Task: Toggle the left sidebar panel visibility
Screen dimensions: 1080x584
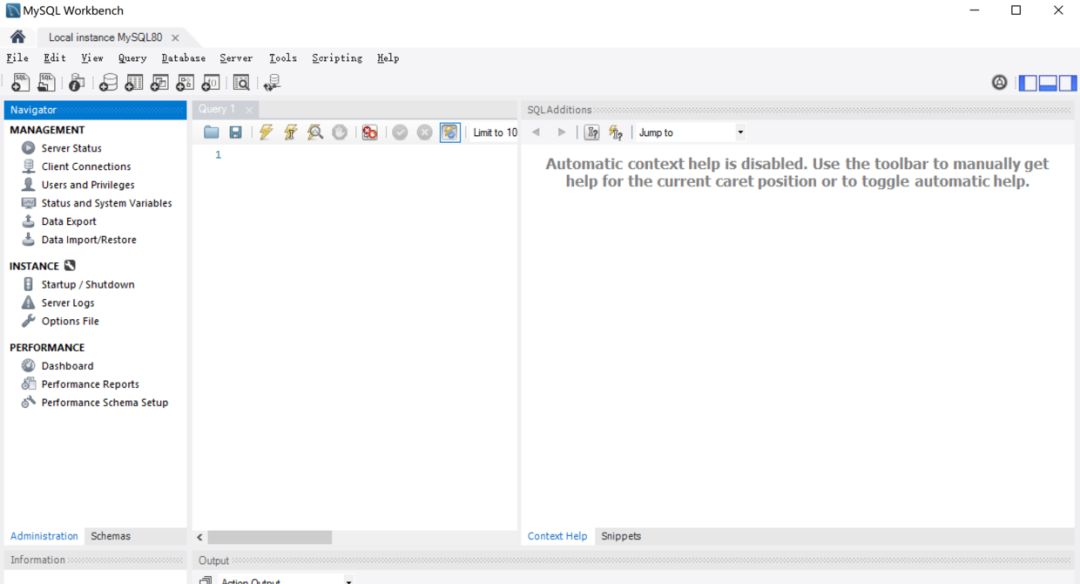Action: [1028, 83]
